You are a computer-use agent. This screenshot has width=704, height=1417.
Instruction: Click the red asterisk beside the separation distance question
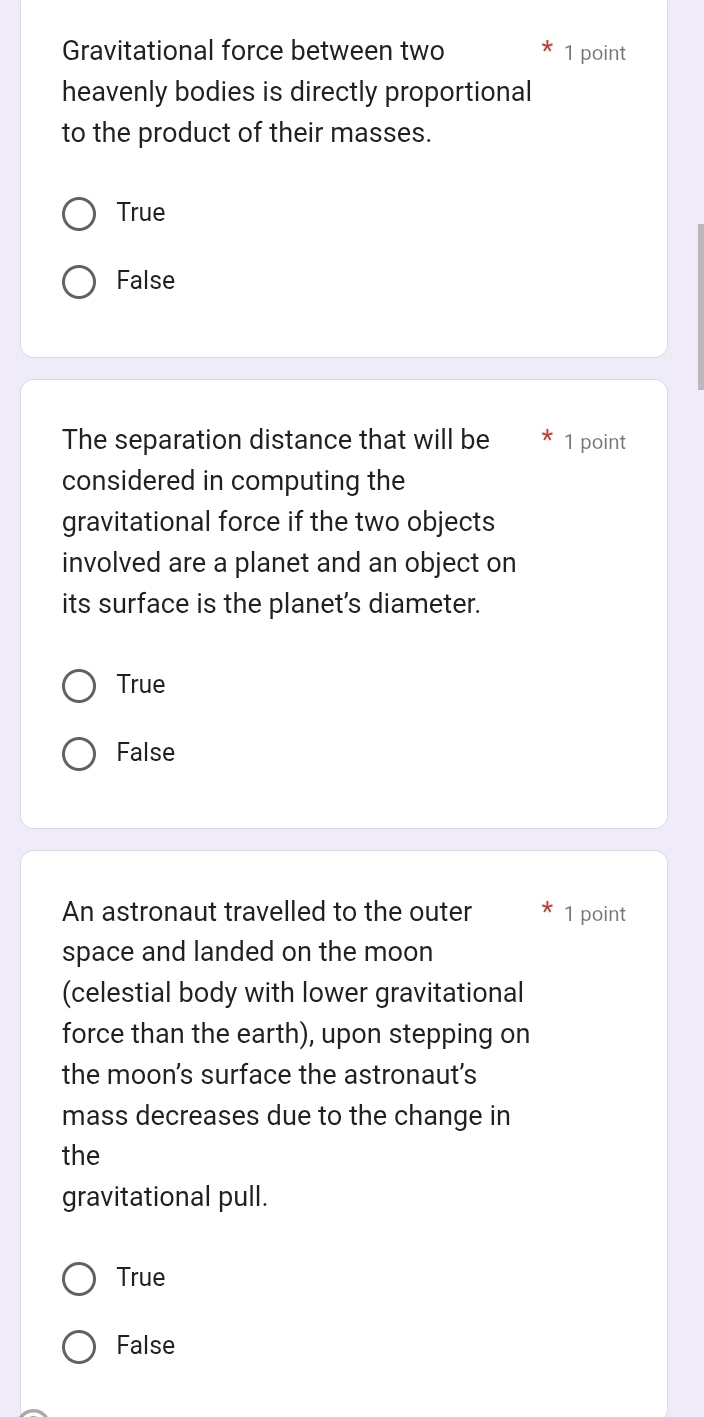(x=548, y=440)
